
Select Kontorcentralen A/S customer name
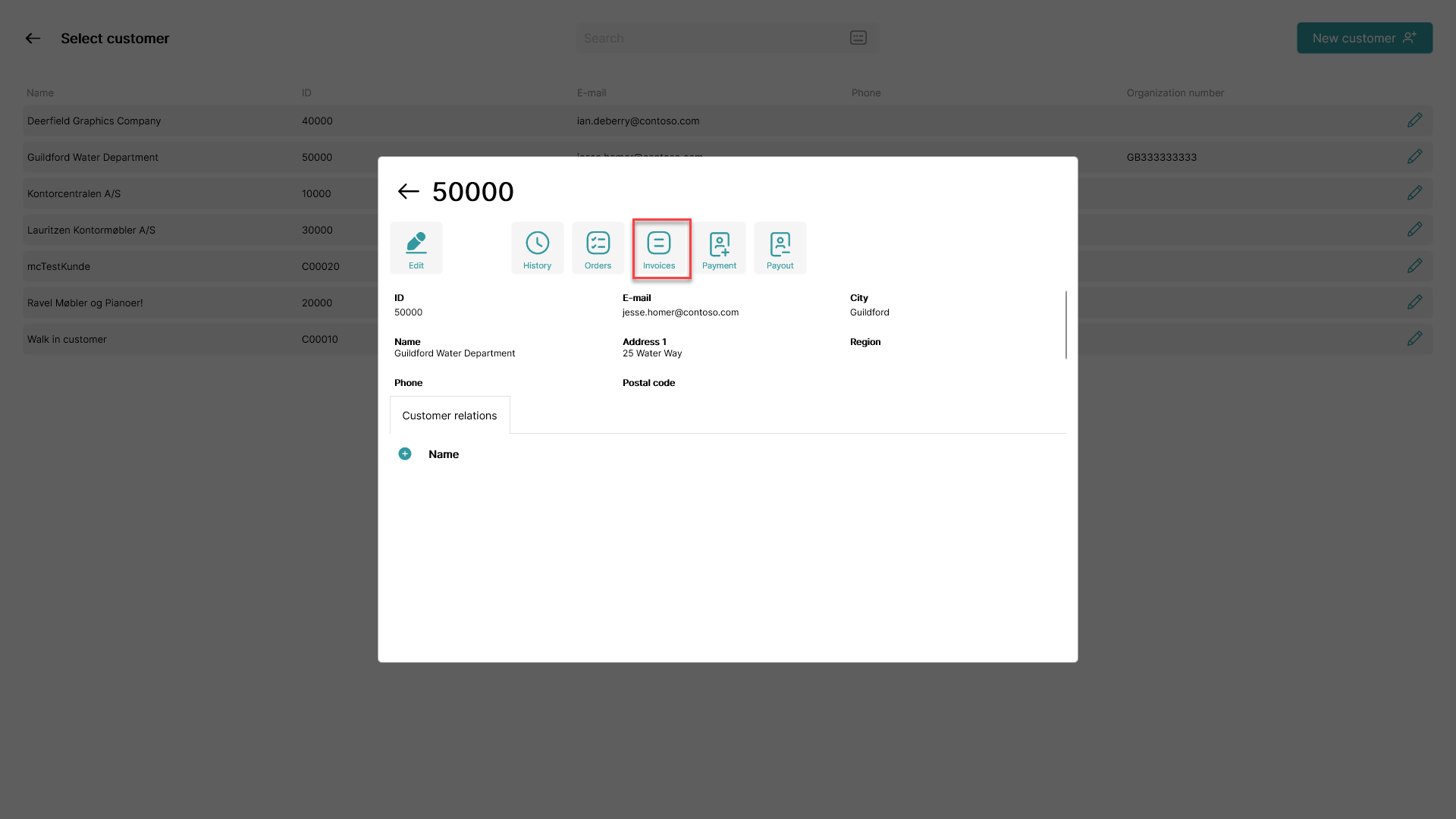[74, 193]
